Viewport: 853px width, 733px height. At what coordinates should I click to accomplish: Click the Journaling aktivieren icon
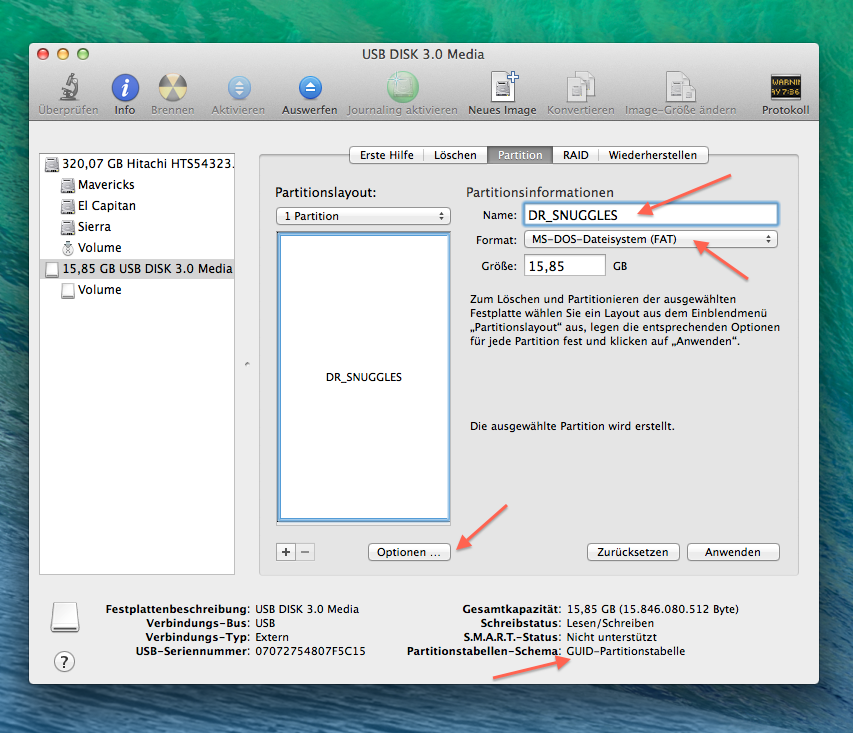coord(403,87)
